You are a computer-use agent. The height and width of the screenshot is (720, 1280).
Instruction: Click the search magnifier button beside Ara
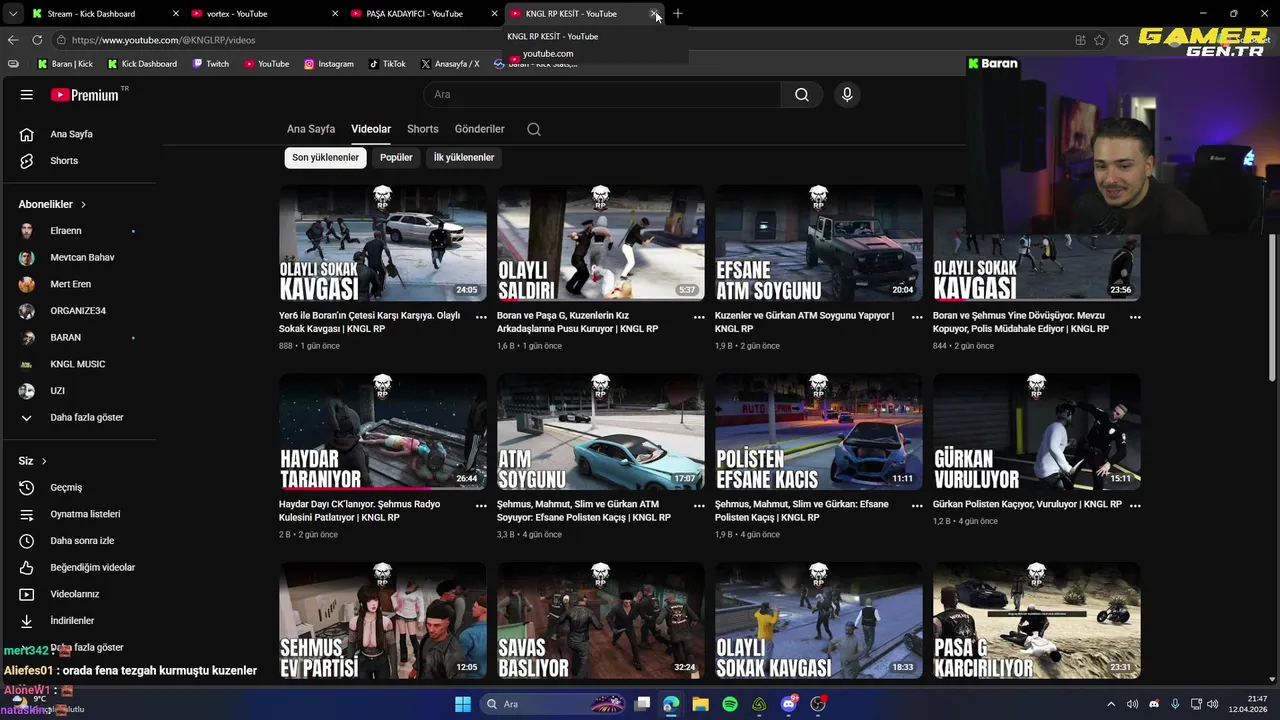pos(802,95)
